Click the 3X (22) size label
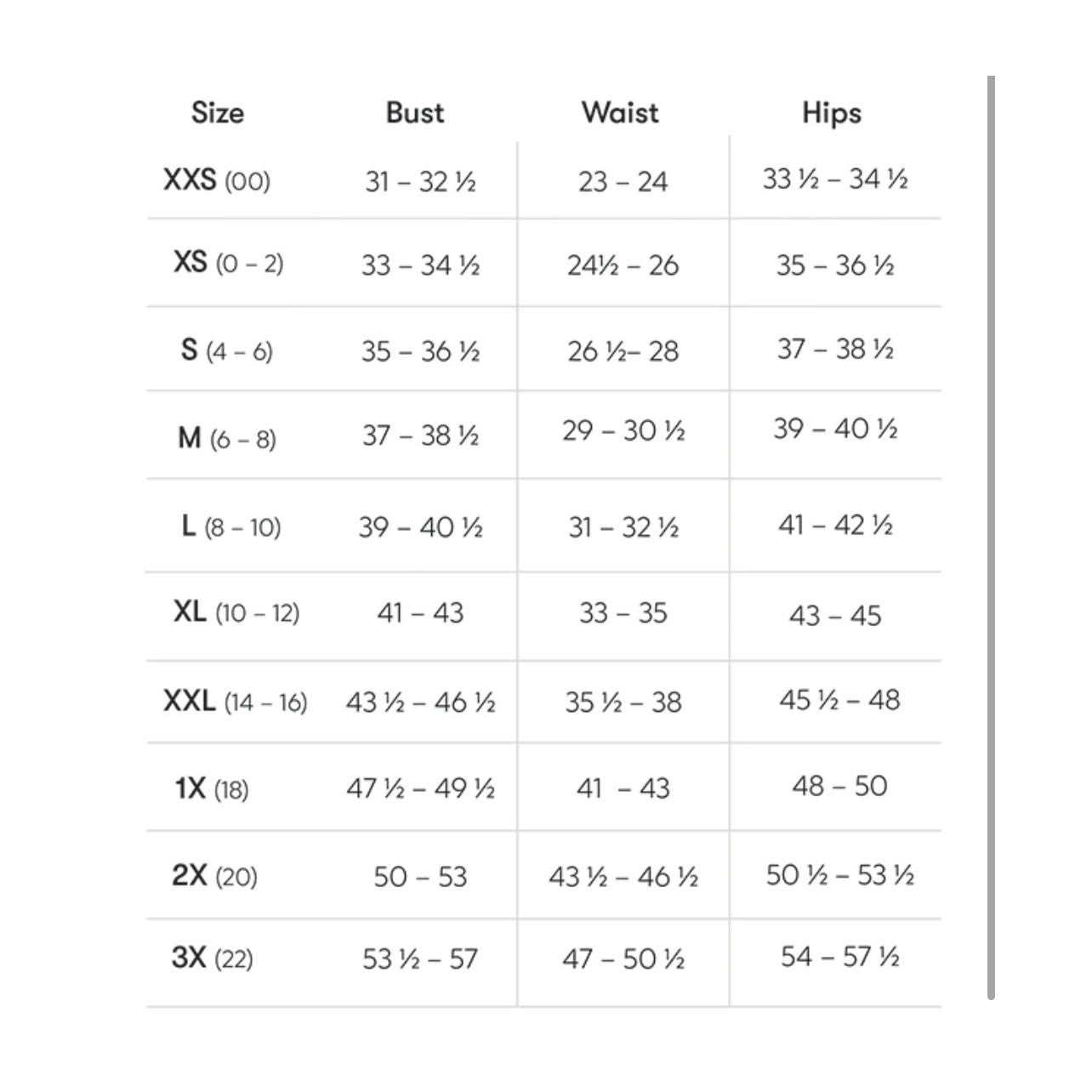This screenshot has height=1092, width=1092. 213,958
